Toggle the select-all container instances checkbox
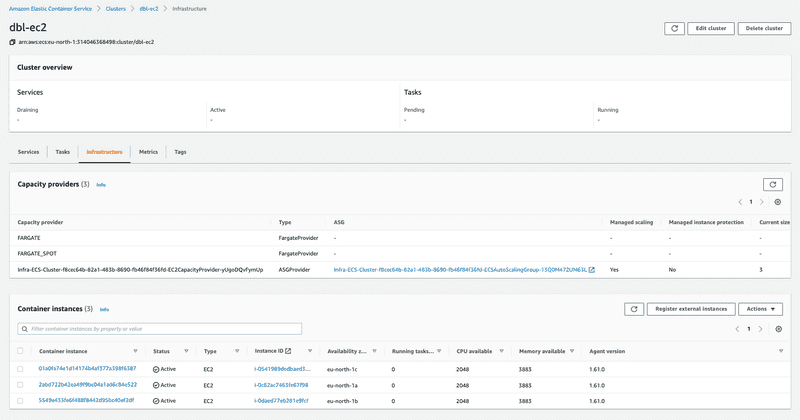The width and height of the screenshot is (800, 420). [x=20, y=351]
